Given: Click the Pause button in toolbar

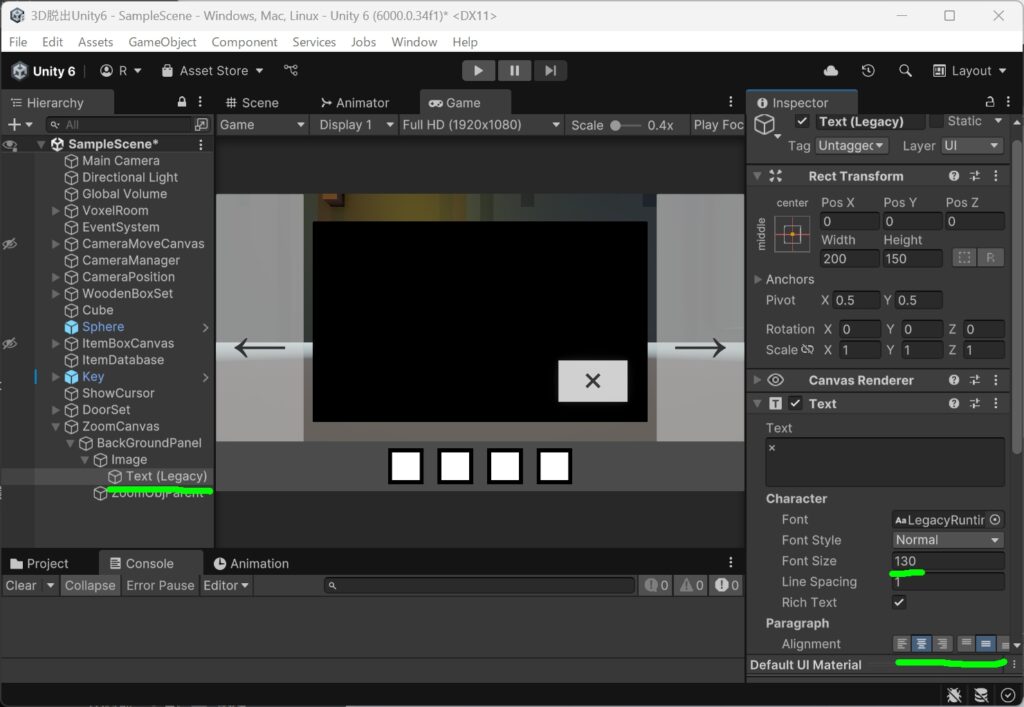Looking at the screenshot, I should click(515, 71).
